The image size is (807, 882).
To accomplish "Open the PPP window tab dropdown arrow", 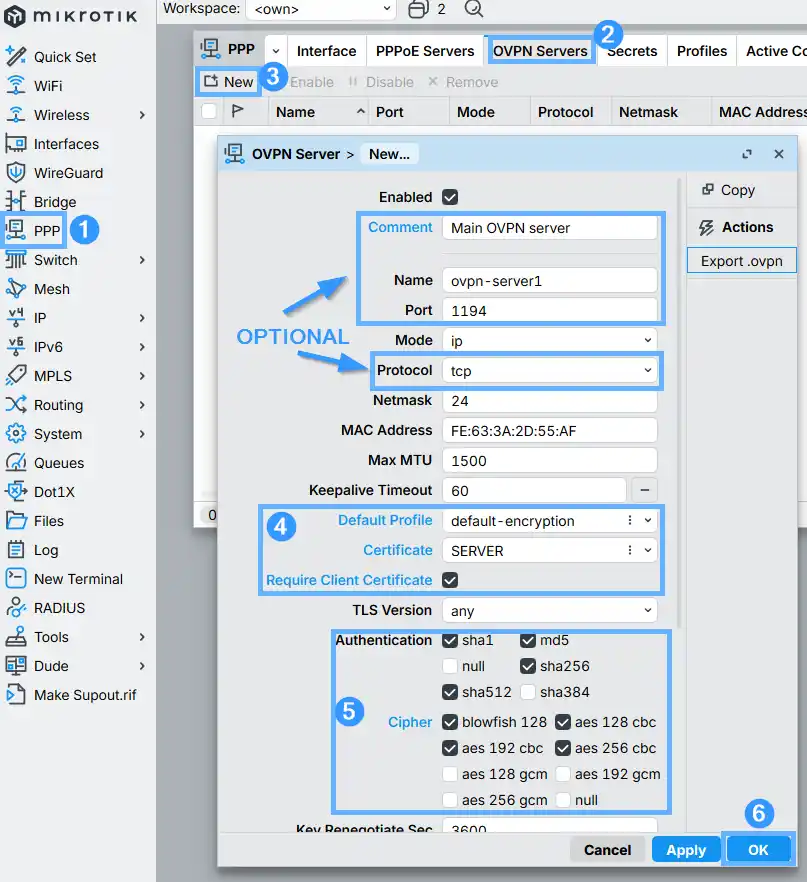I will pos(276,51).
